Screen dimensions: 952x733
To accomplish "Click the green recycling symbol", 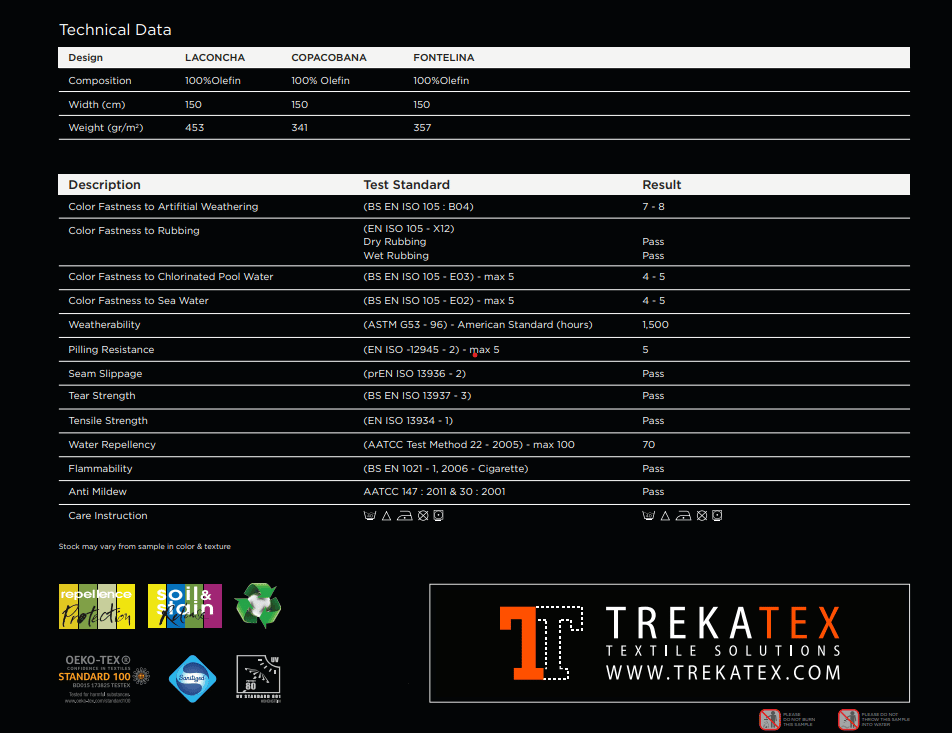I will (258, 605).
